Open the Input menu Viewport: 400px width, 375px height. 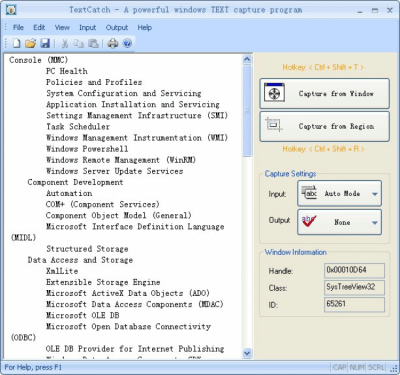87,28
